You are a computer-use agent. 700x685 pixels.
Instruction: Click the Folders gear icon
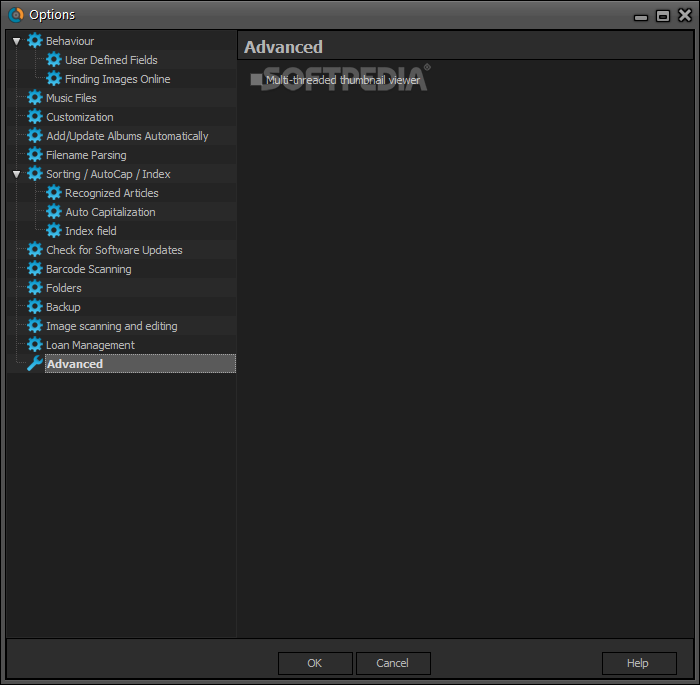pos(35,288)
